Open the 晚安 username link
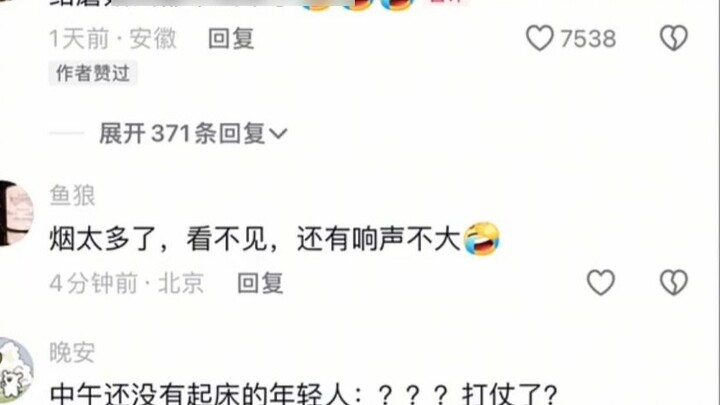 pos(72,353)
